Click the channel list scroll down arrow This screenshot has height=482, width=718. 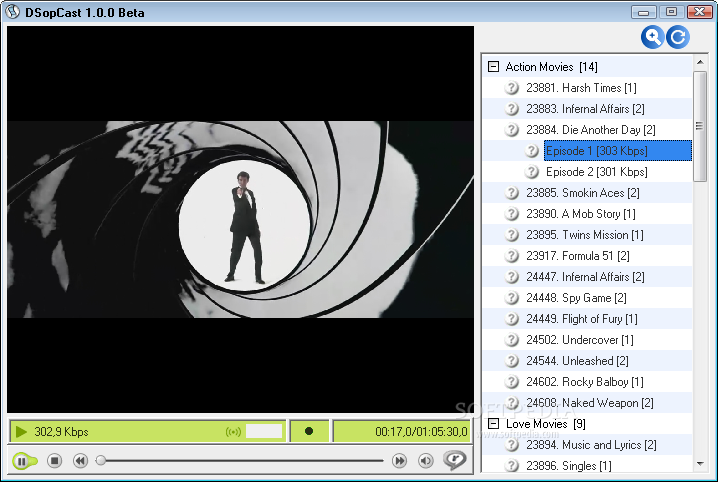click(x=700, y=464)
